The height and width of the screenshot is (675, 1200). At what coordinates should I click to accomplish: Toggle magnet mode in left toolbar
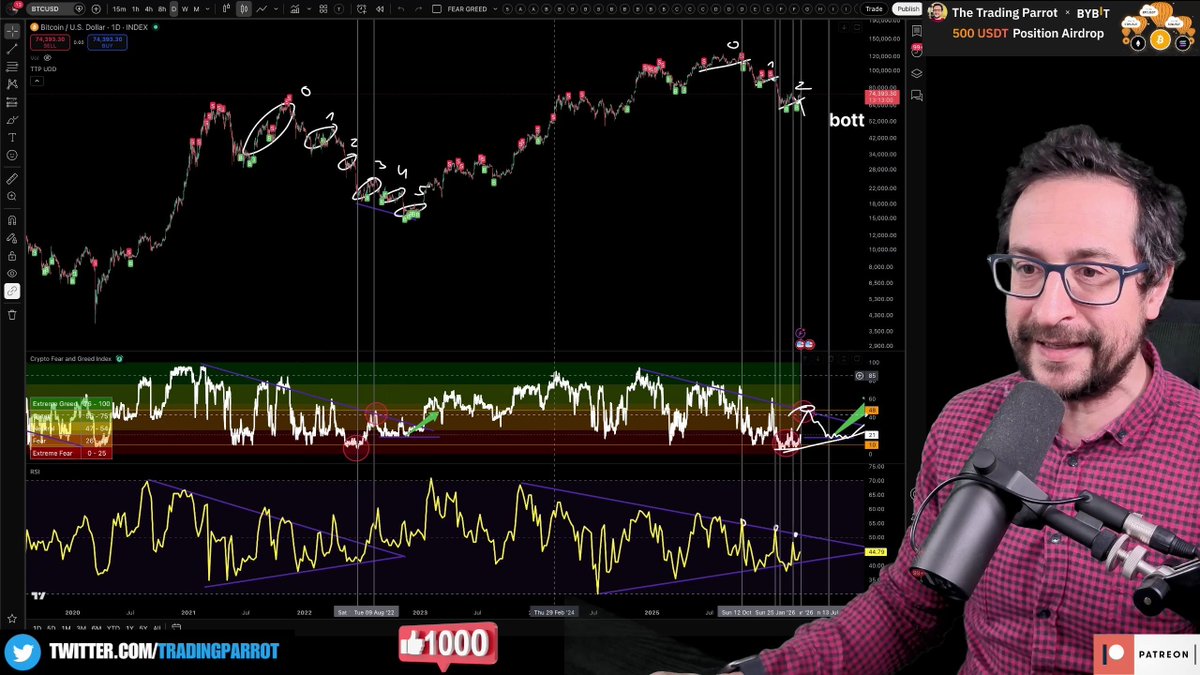tap(12, 220)
